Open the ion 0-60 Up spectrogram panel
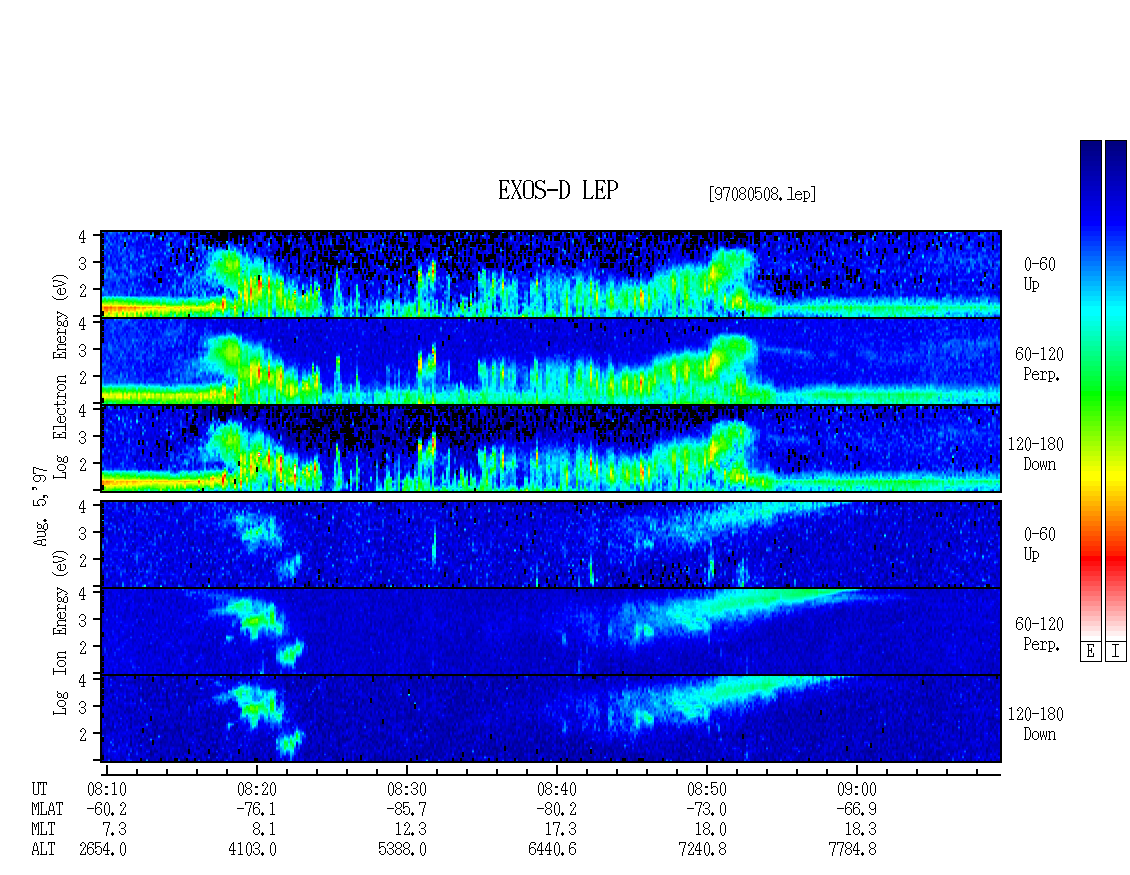The image size is (1130, 875). click(551, 544)
